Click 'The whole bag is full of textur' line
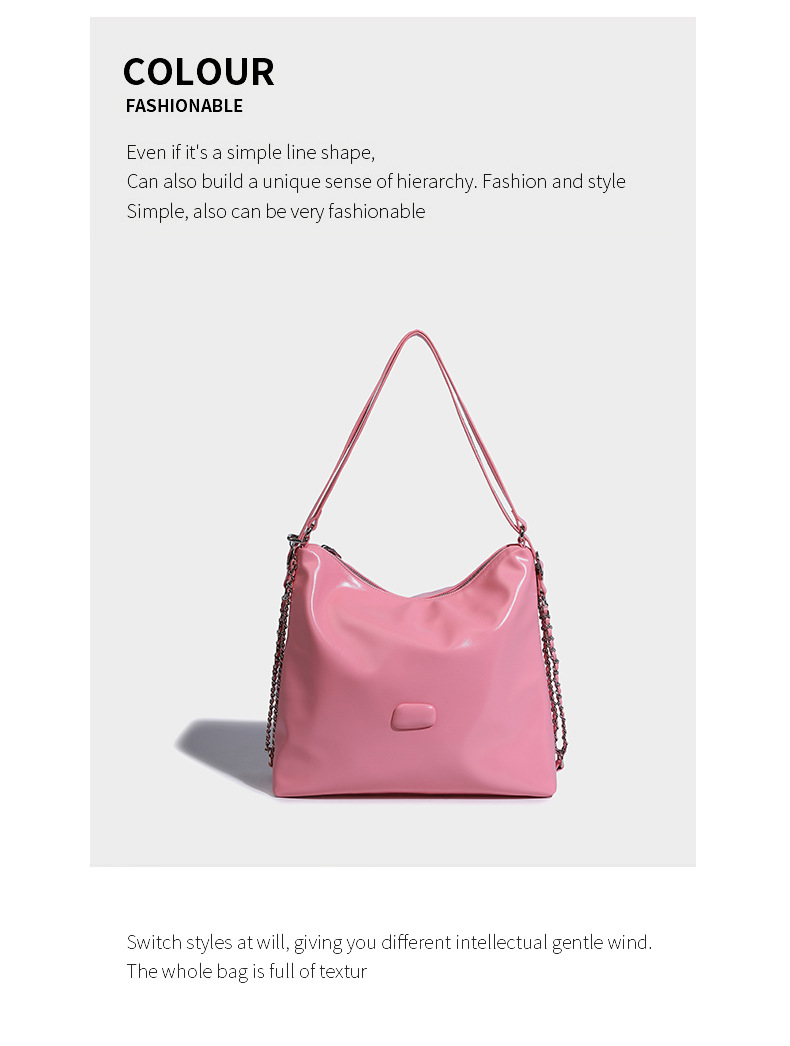Image resolution: width=790 pixels, height=1046 pixels. (x=246, y=971)
